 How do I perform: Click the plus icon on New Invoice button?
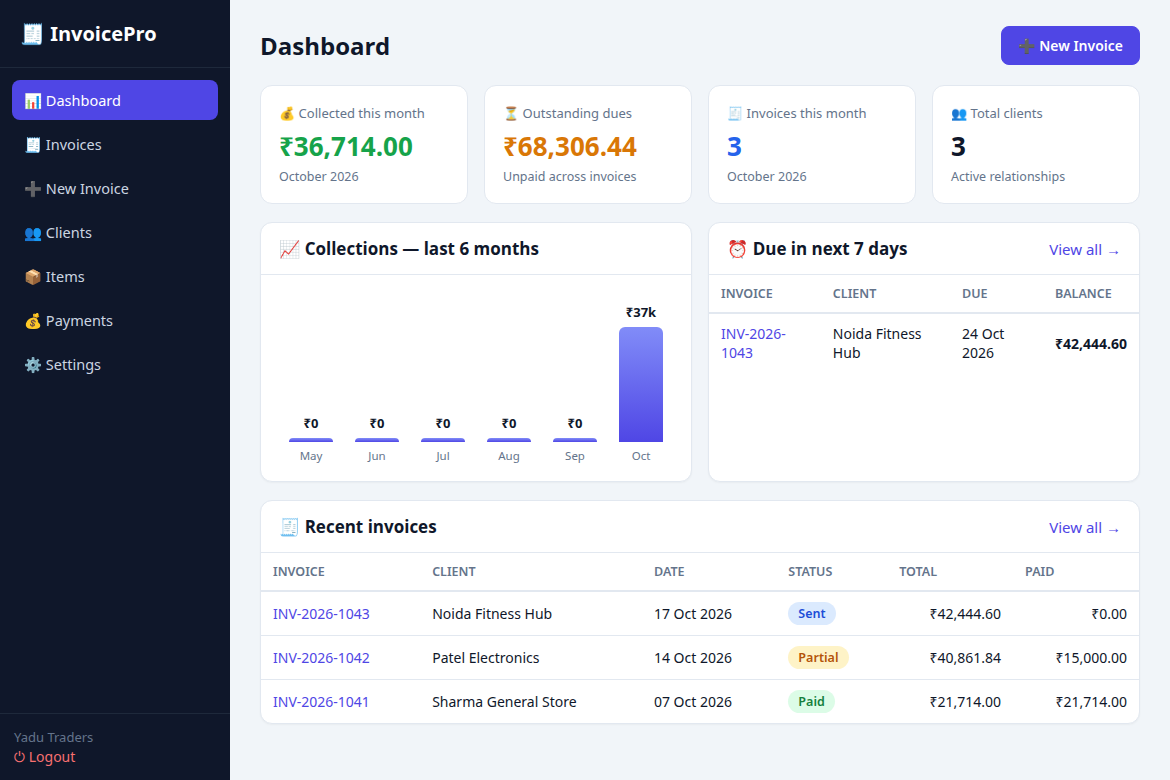point(1026,46)
